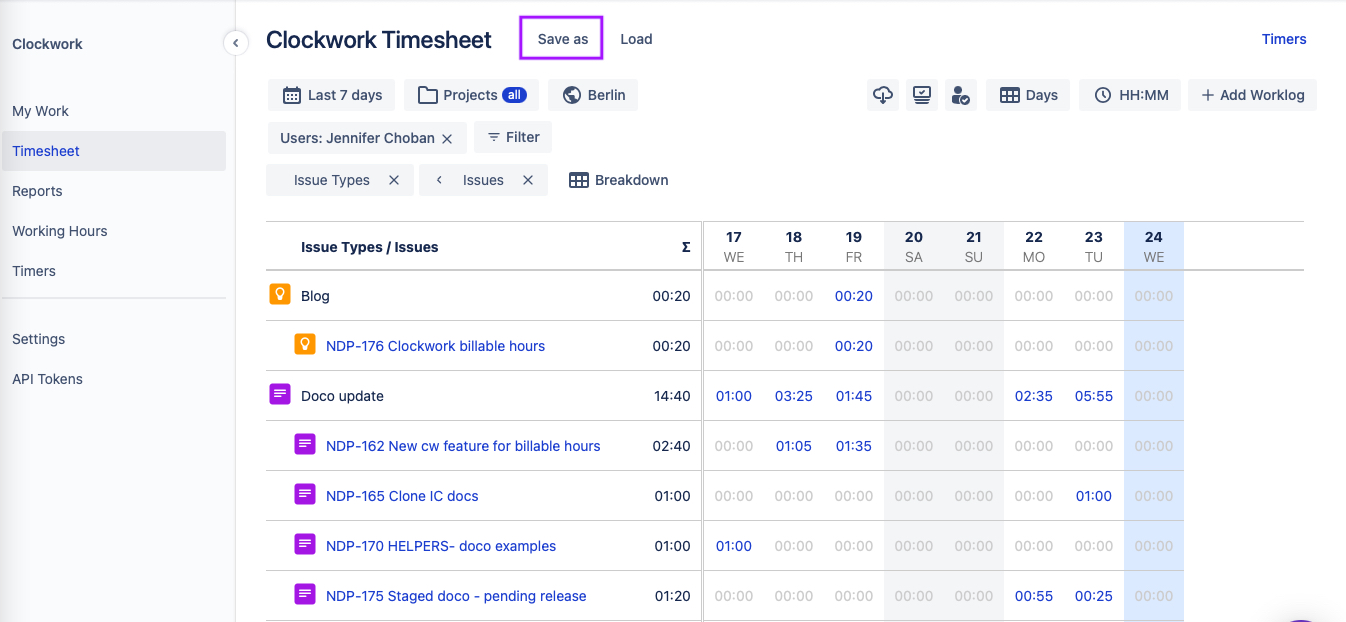Click the orange icon beside NDP-176
The width and height of the screenshot is (1346, 622).
pyautogui.click(x=305, y=345)
